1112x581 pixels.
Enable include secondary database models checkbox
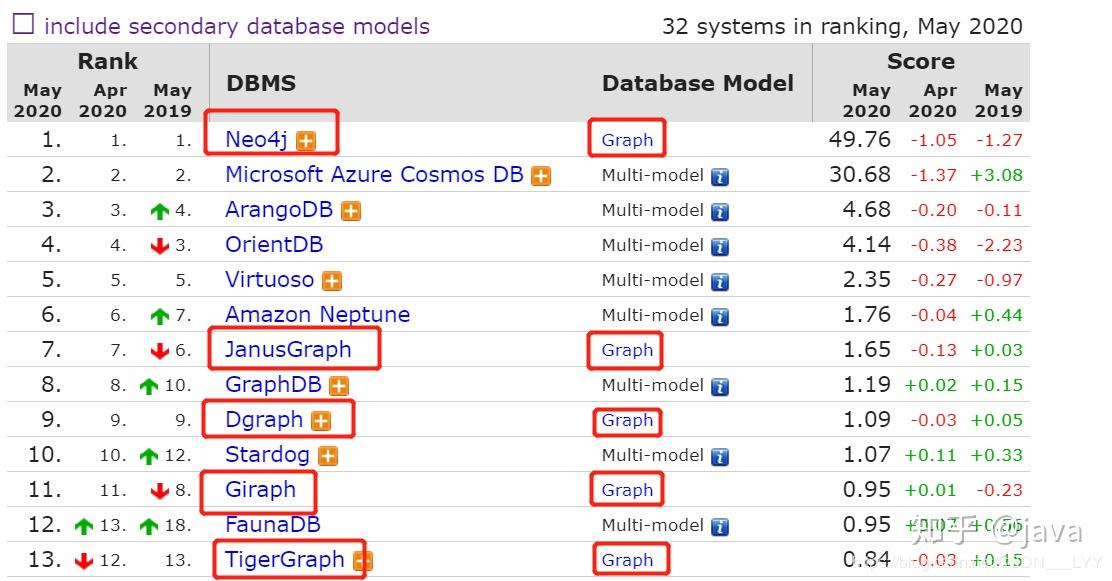point(22,25)
